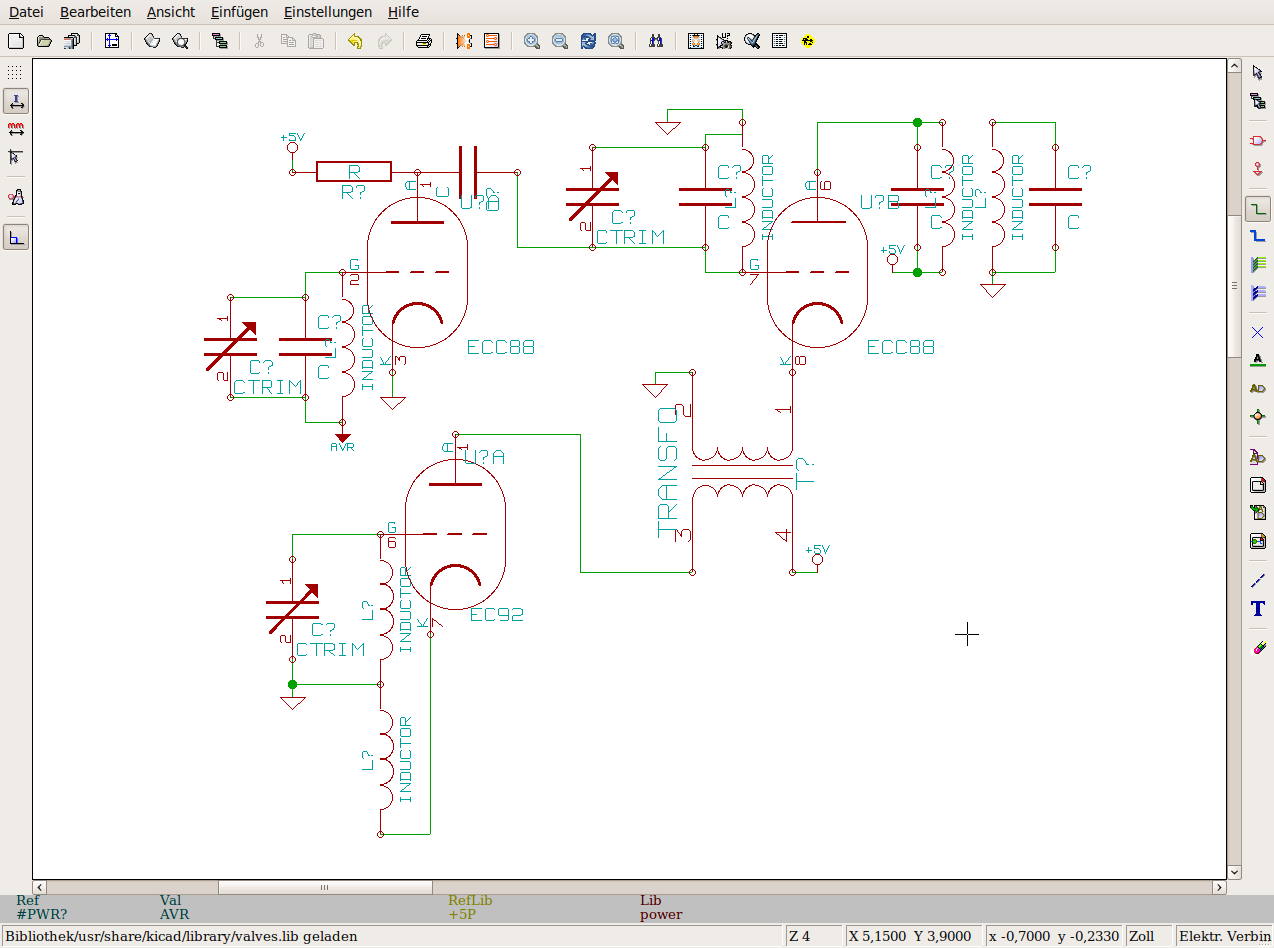Viewport: 1274px width, 948px height.
Task: Toggle grid visibility in left toolbar
Action: [15, 73]
